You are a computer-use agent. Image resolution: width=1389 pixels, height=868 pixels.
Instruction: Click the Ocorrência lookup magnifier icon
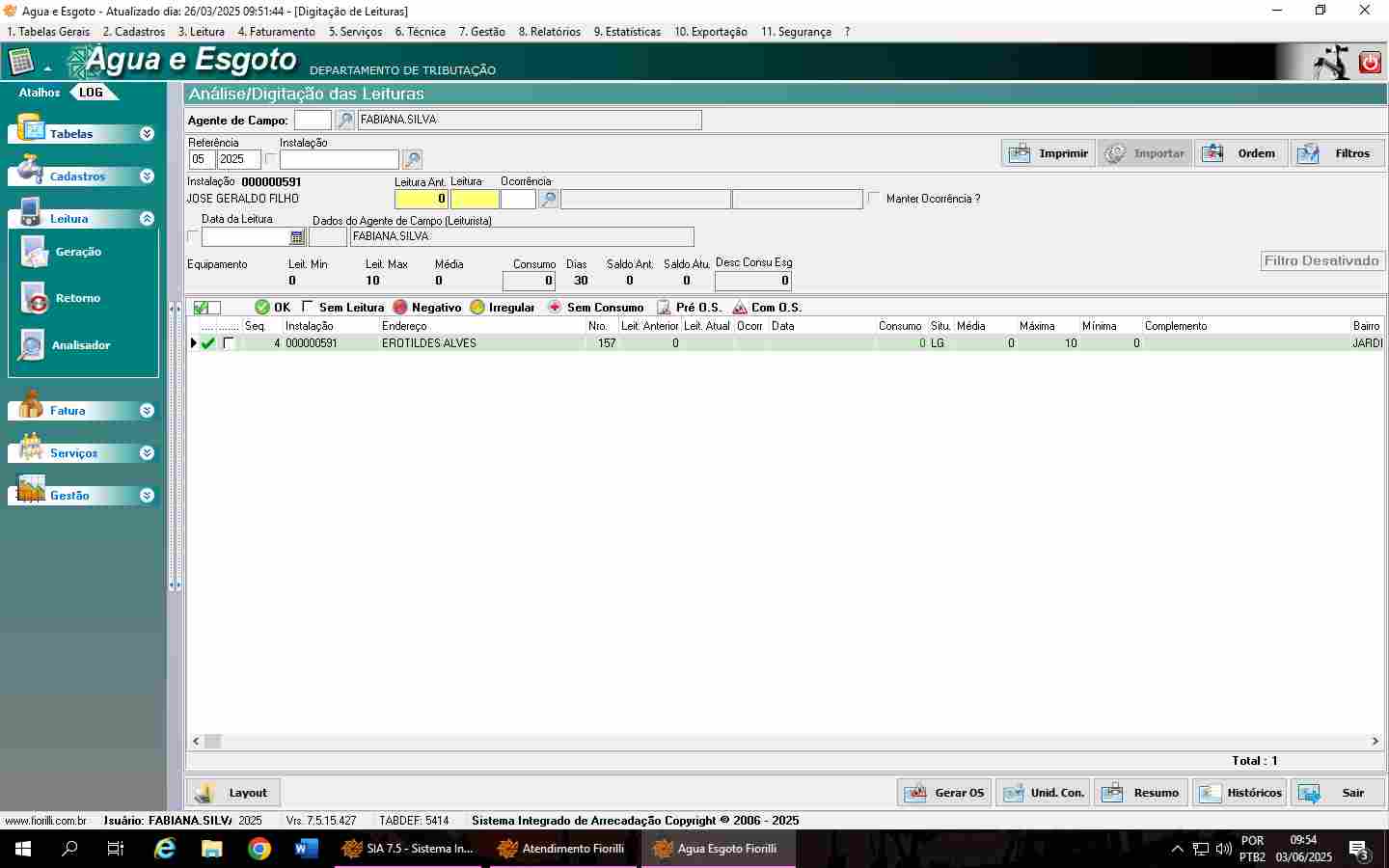548,200
